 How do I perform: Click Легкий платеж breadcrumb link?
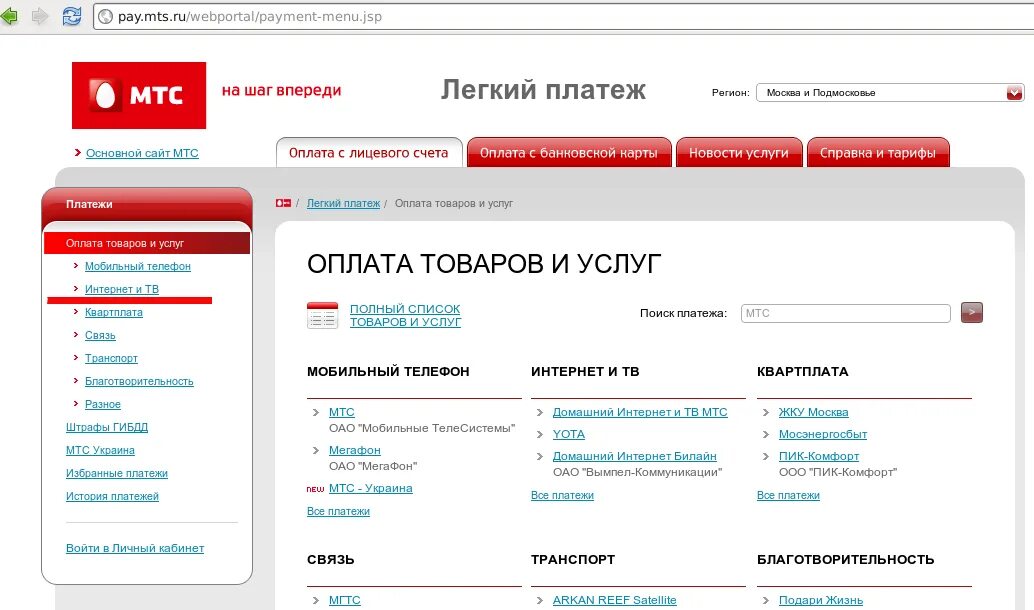[343, 203]
